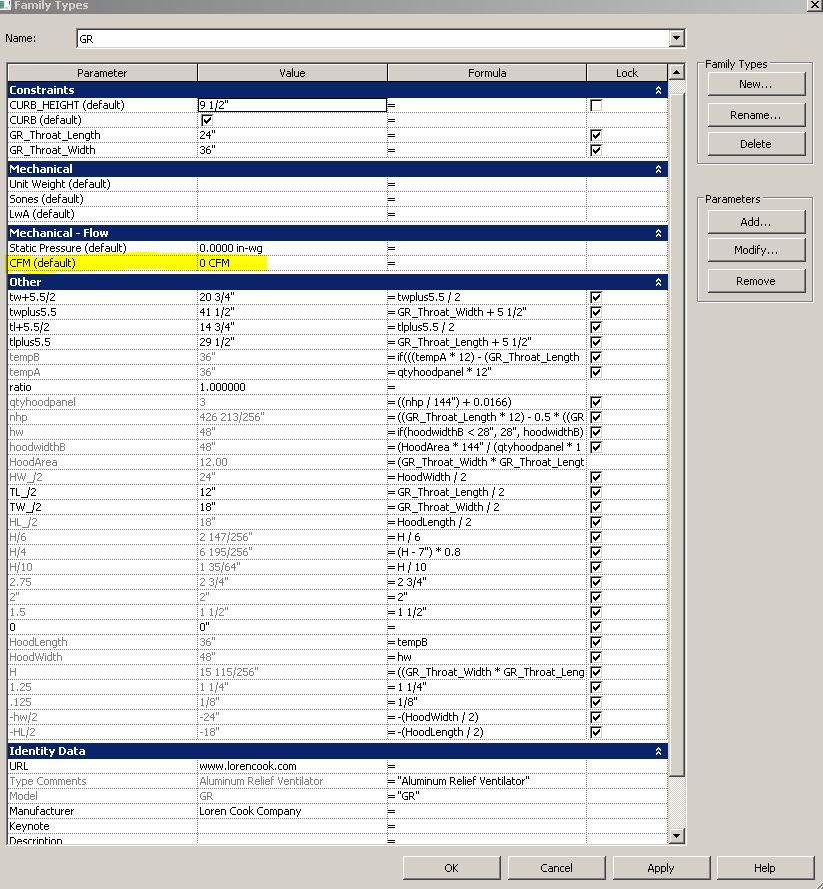The height and width of the screenshot is (889, 823).
Task: Apply the parameter changes
Action: (660, 867)
